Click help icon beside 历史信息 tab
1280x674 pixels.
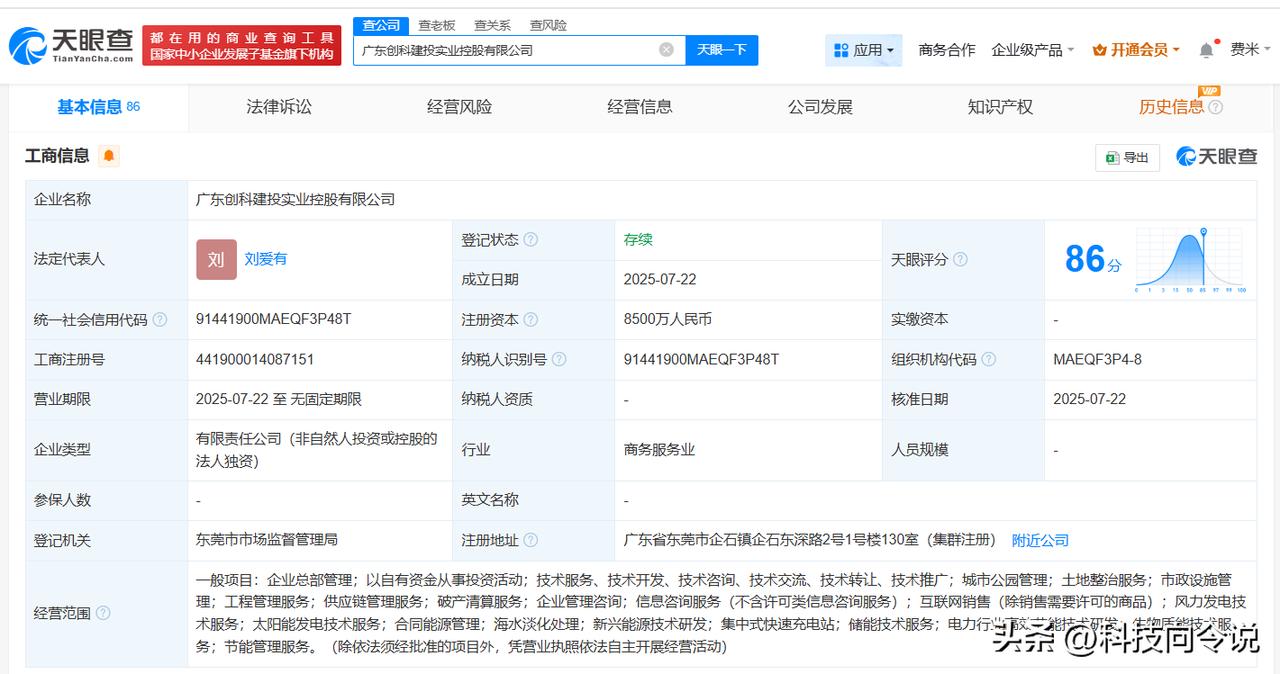1215,107
